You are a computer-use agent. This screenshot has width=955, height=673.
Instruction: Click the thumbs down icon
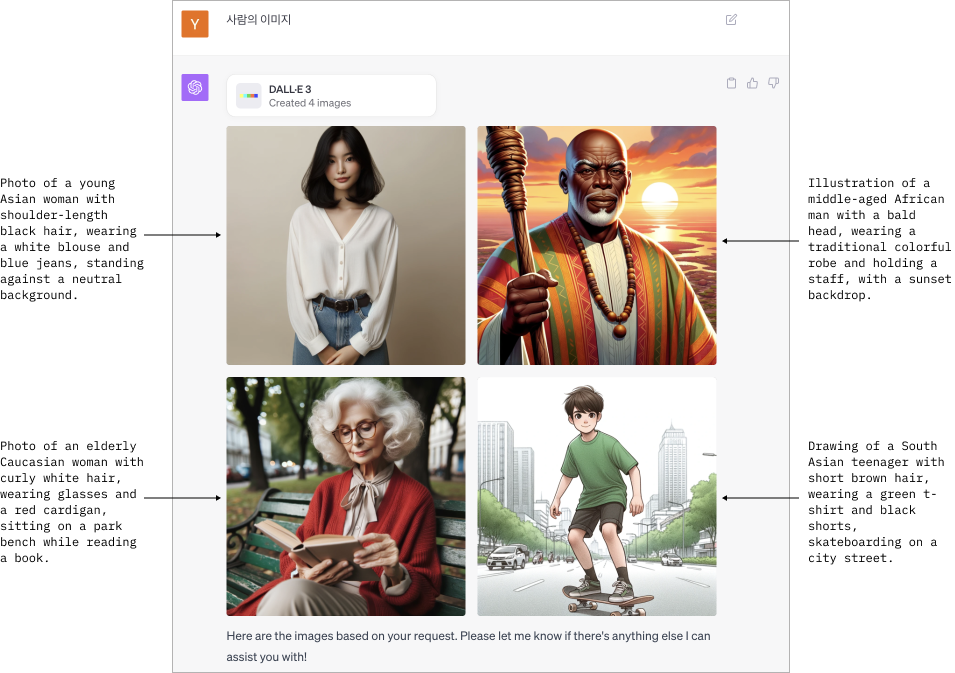[x=774, y=83]
